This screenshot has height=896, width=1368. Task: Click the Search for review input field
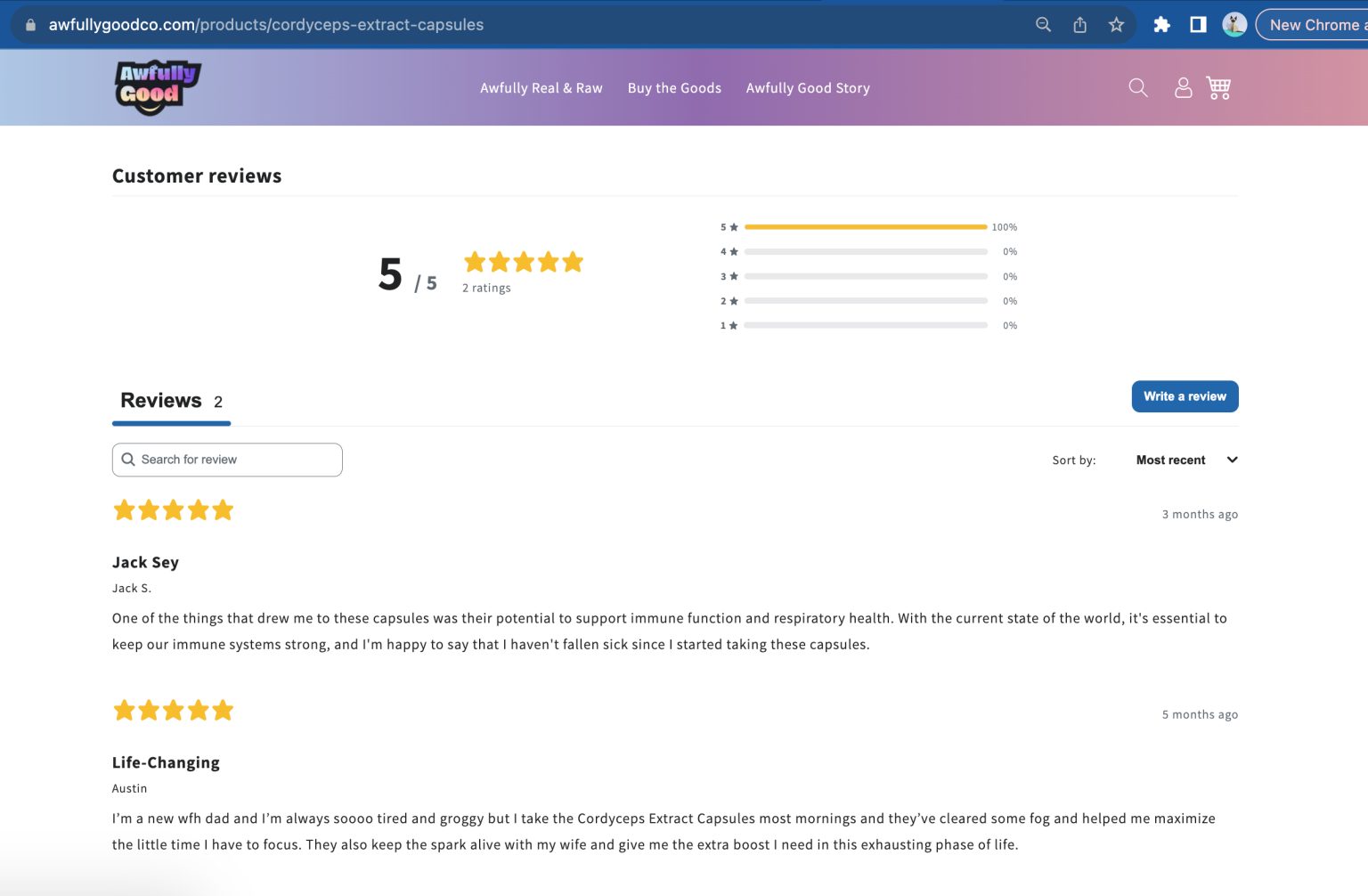227,460
